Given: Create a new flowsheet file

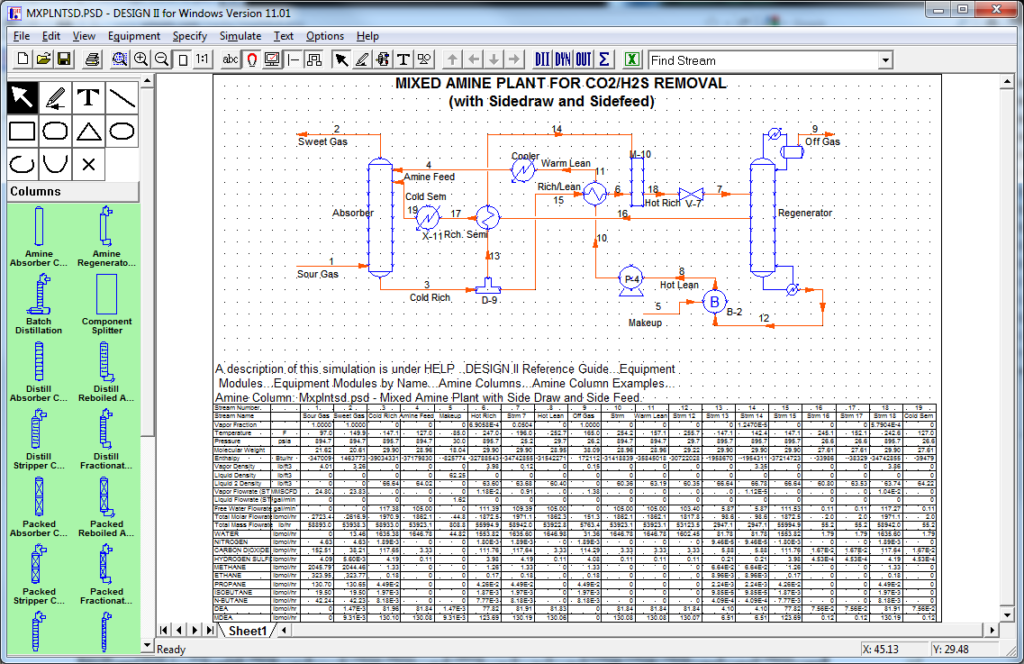Looking at the screenshot, I should [23, 59].
